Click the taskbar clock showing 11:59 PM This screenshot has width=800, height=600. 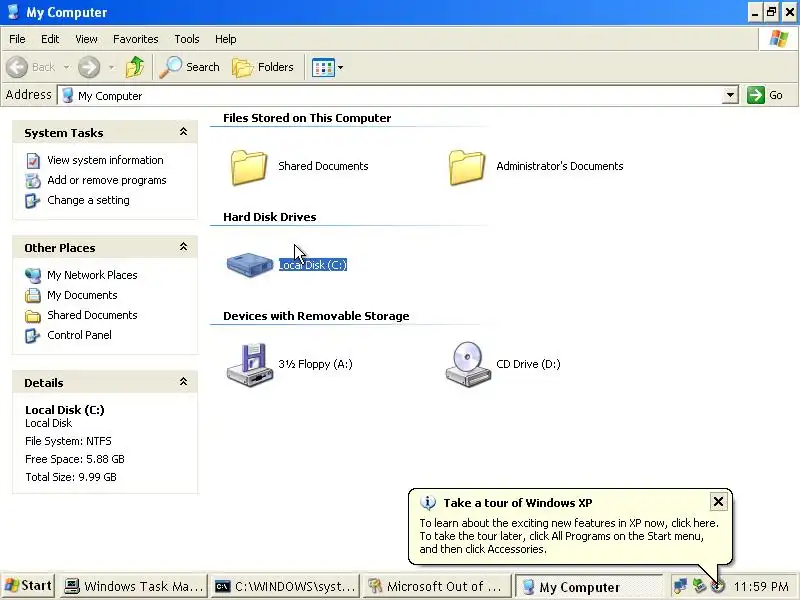761,587
